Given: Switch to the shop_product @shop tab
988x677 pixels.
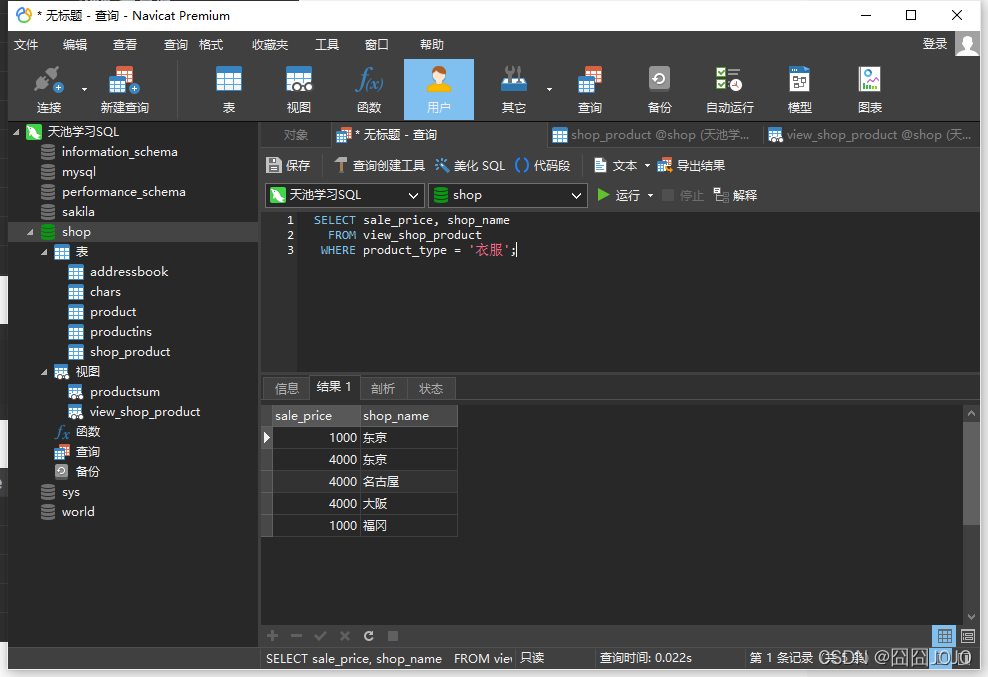Looking at the screenshot, I should (x=653, y=135).
